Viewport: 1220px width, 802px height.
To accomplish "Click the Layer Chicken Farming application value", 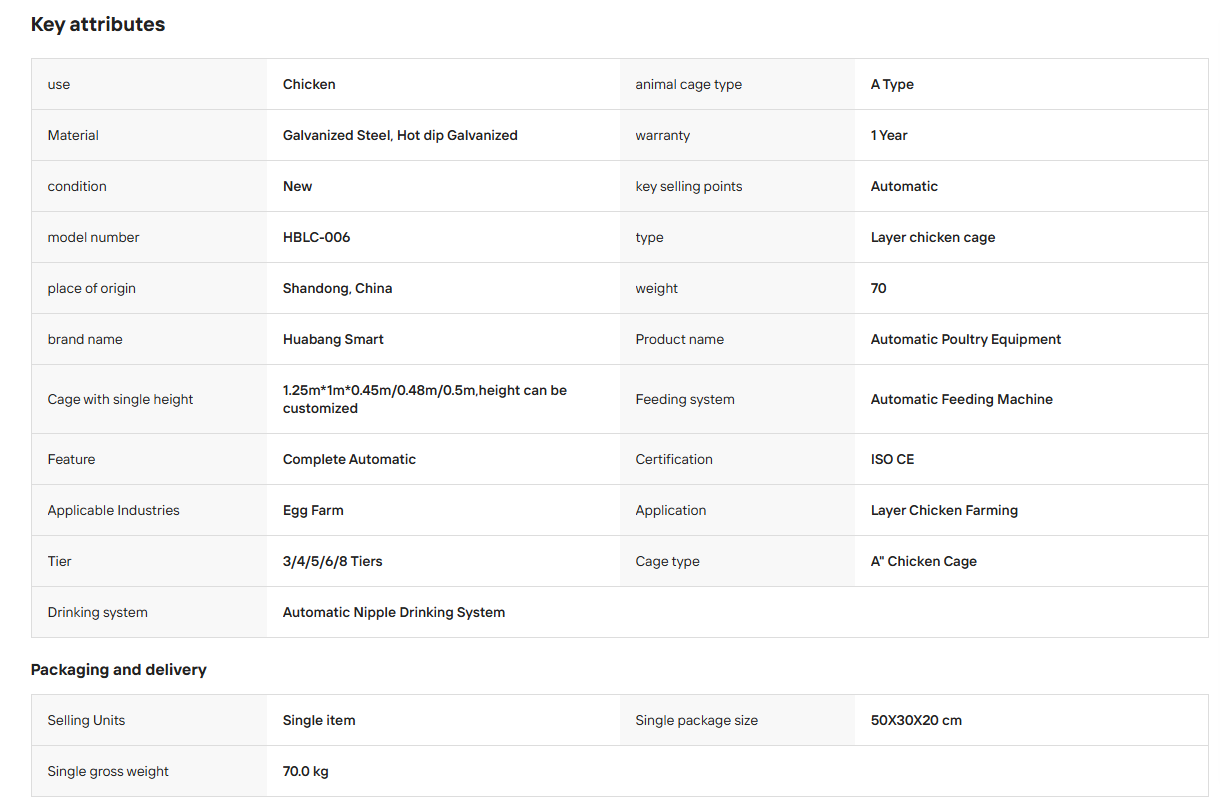I will tap(944, 510).
